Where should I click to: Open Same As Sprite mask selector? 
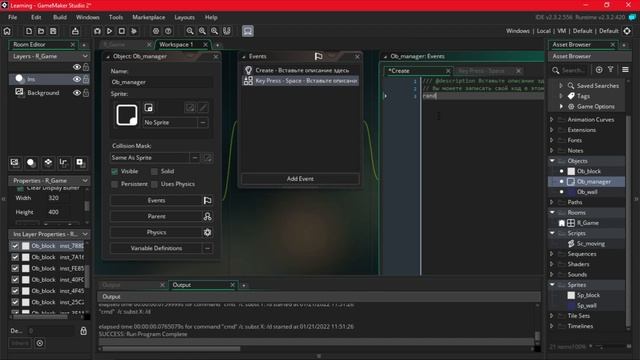pos(195,158)
